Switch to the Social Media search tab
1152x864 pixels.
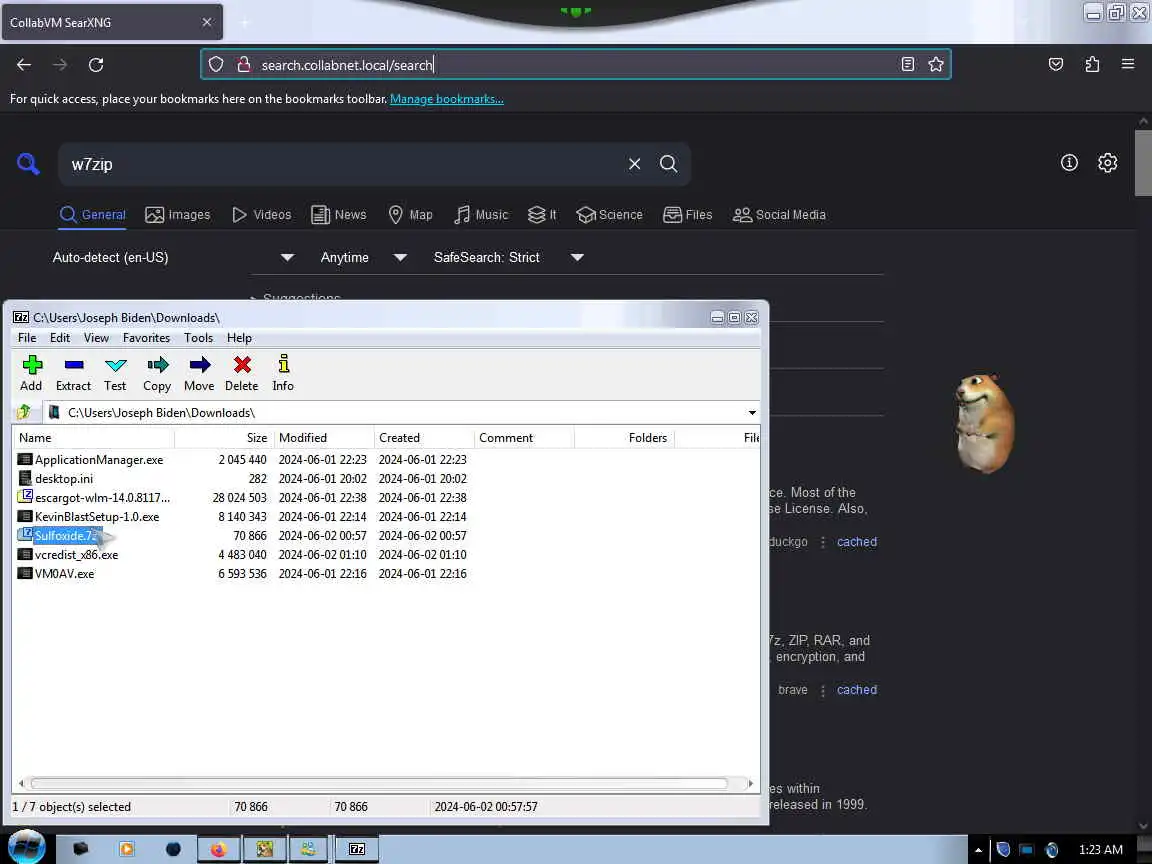[780, 215]
